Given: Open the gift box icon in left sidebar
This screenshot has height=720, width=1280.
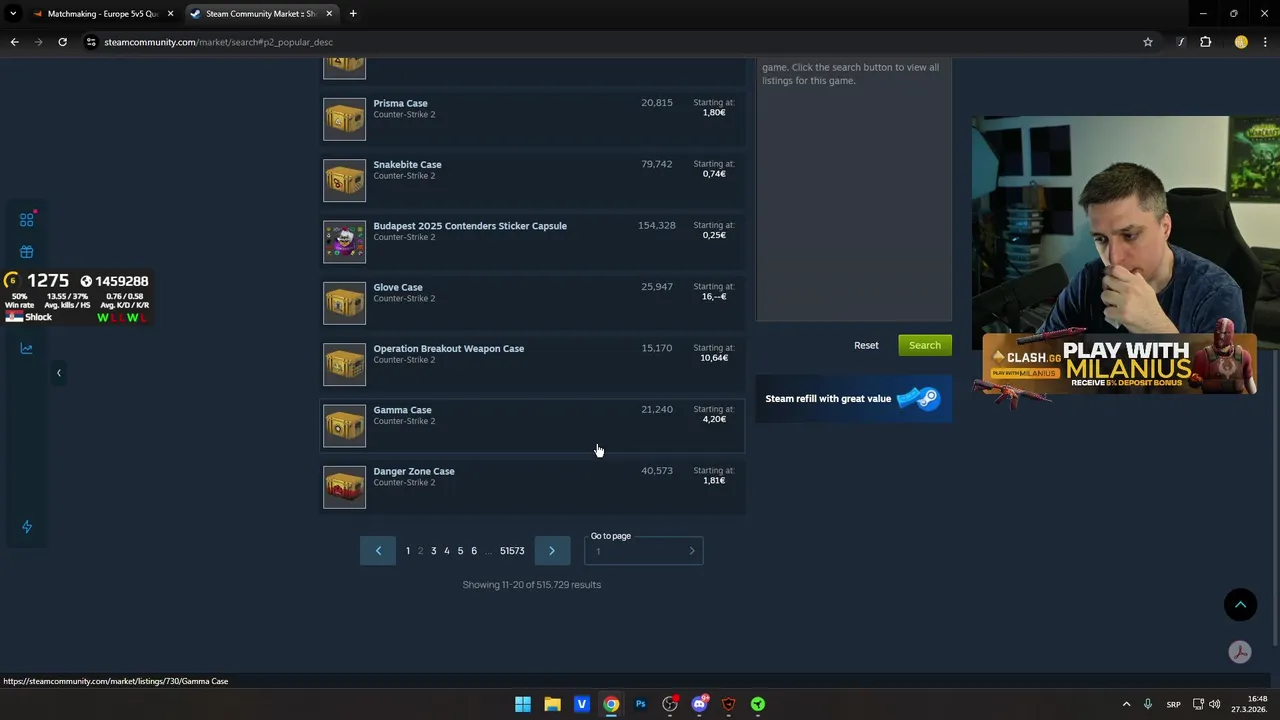Looking at the screenshot, I should [27, 252].
